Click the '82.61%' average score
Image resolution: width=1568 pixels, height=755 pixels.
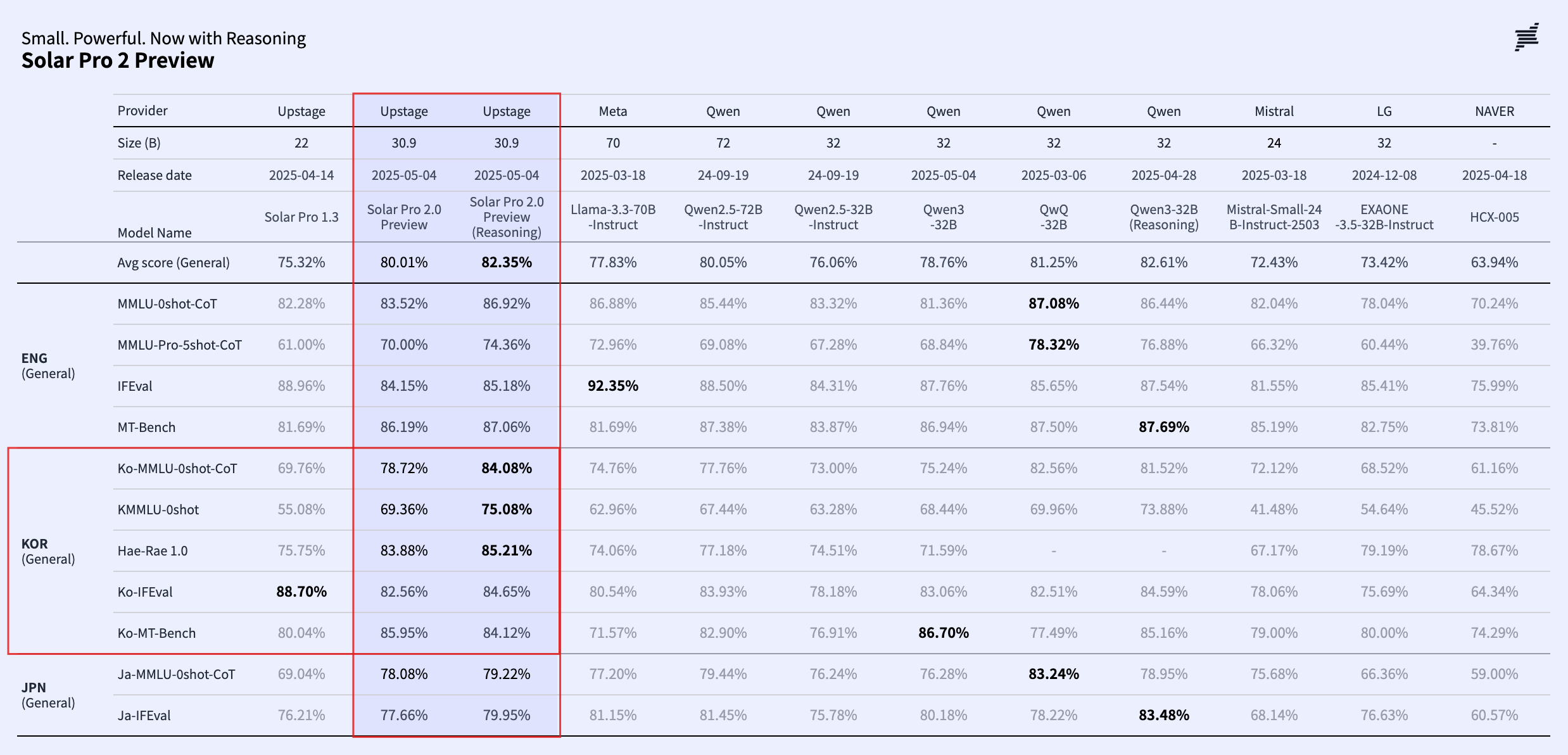click(1164, 262)
